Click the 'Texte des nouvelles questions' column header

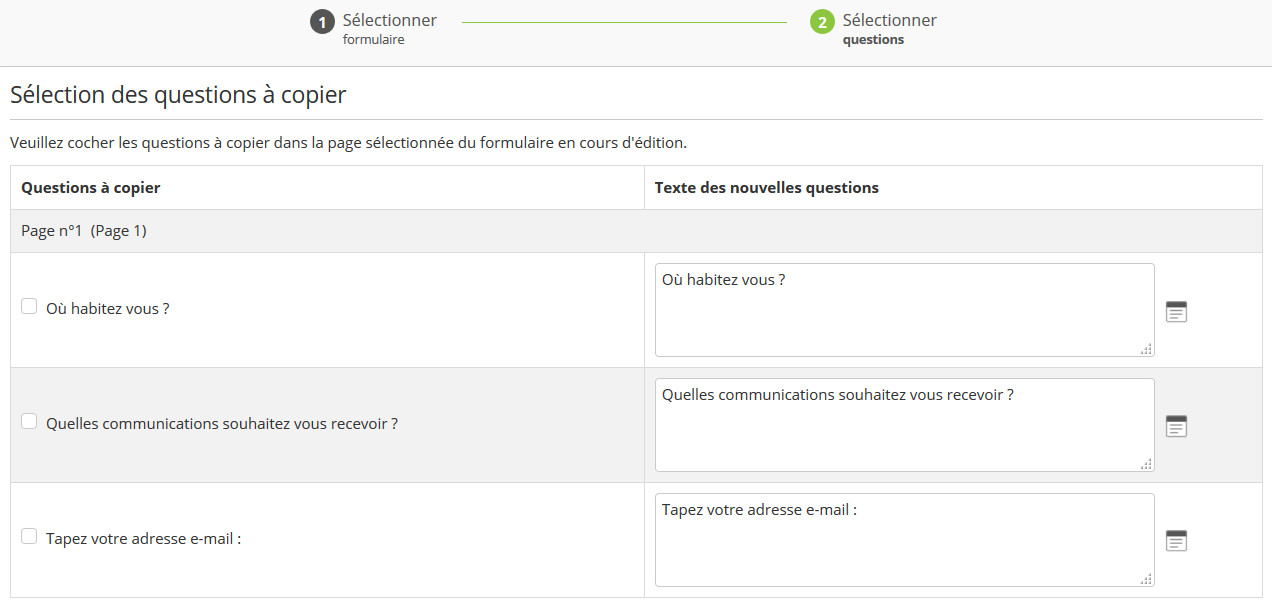pyautogui.click(x=766, y=188)
